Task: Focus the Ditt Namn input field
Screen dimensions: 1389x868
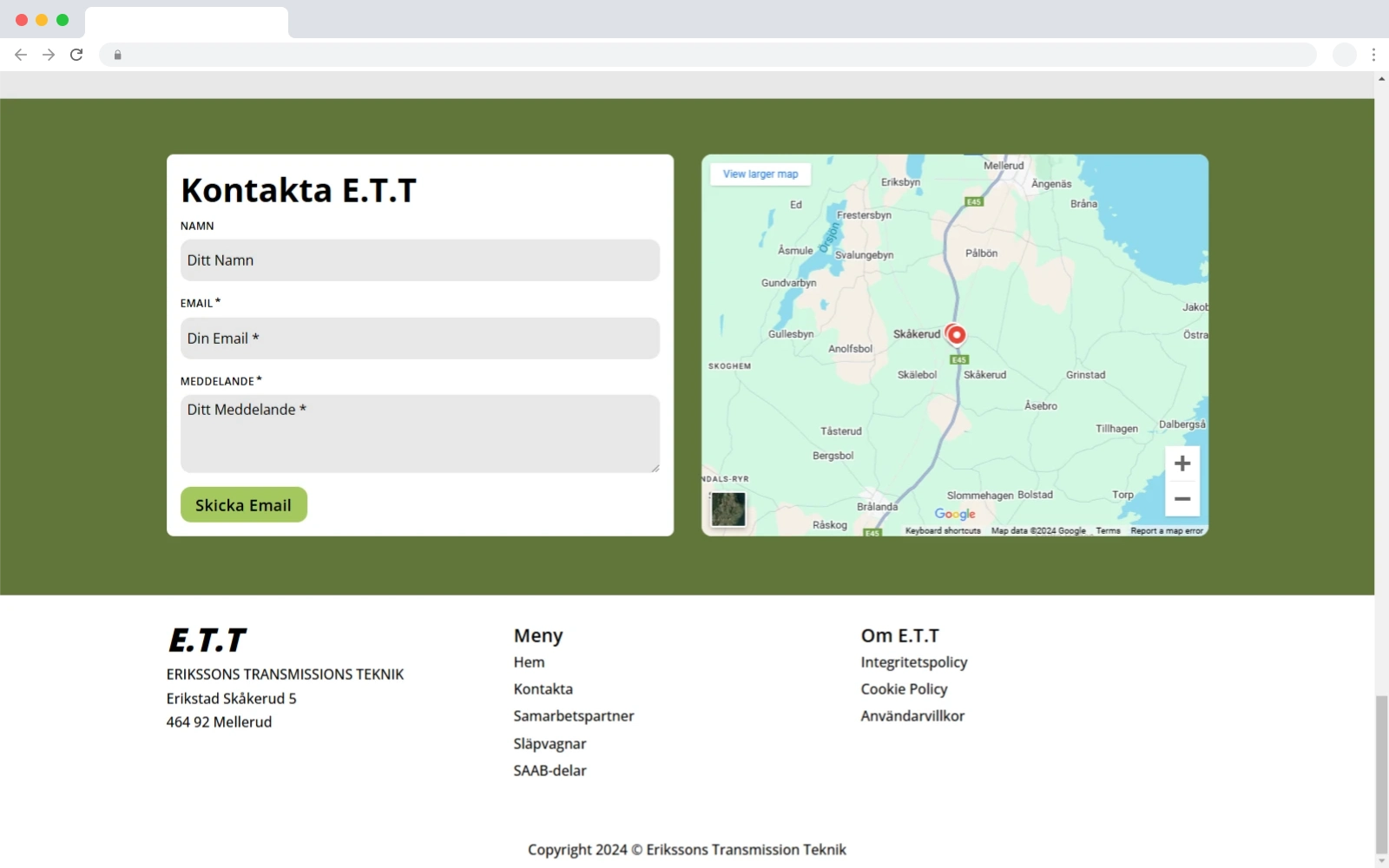Action: pyautogui.click(x=419, y=260)
